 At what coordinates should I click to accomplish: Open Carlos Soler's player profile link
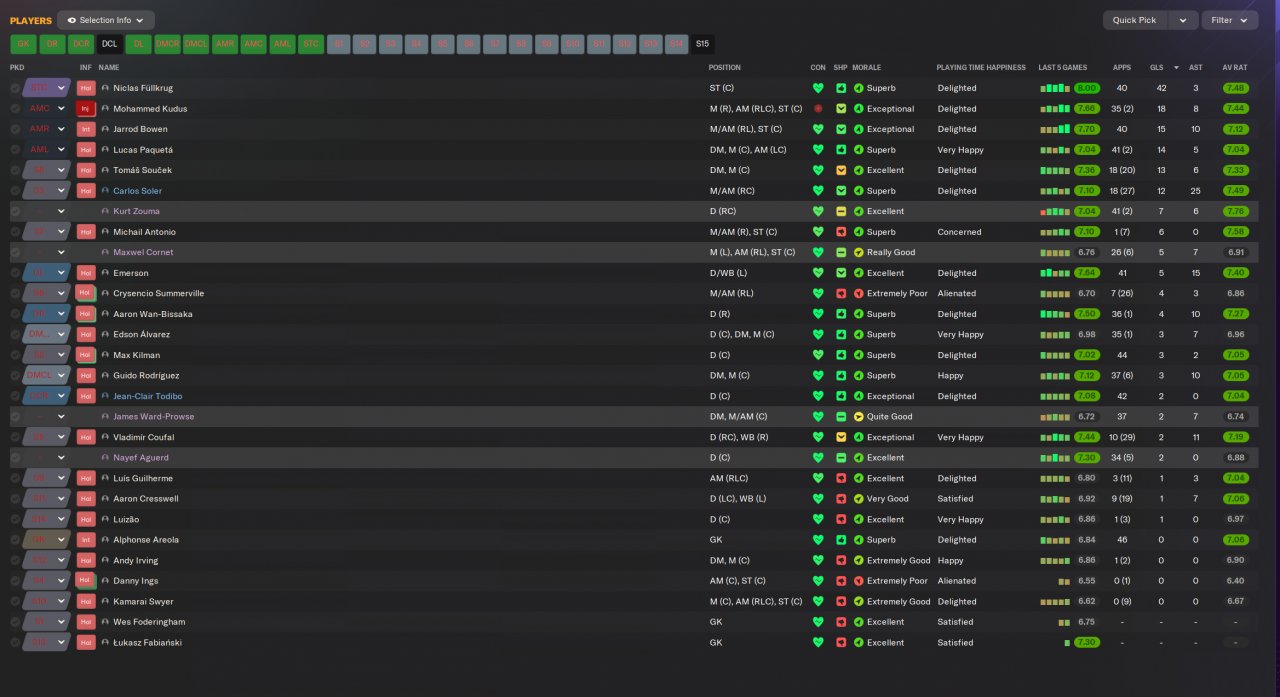137,191
